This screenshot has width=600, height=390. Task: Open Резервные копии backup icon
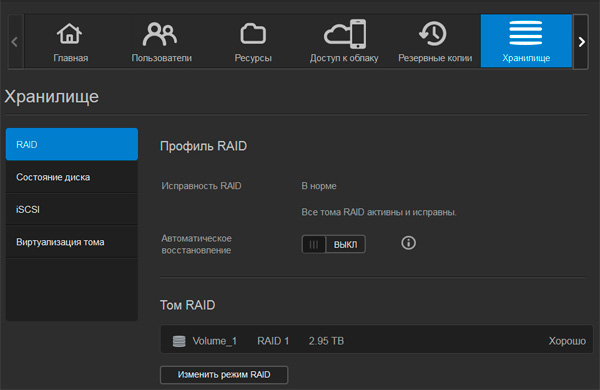(433, 34)
